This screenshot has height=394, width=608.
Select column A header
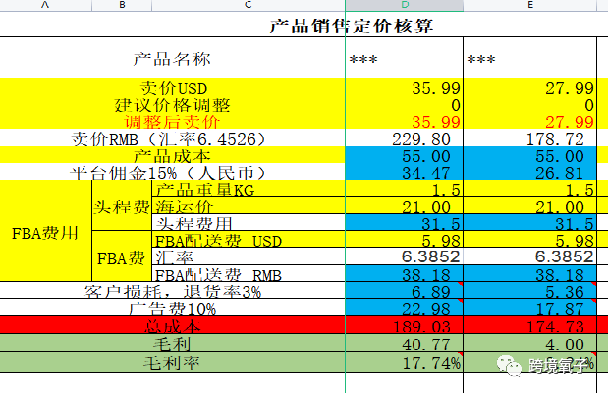coord(45,5)
